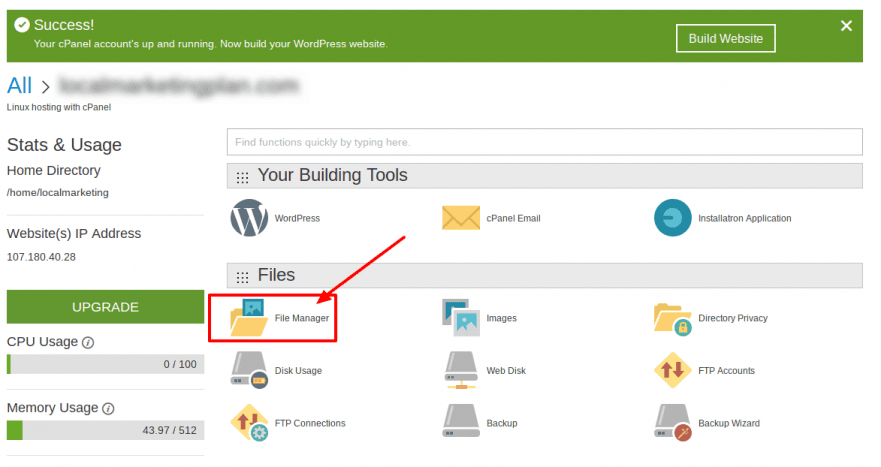Click the Backup Wizard label
Viewport: 881px width, 467px height.
coord(729,423)
